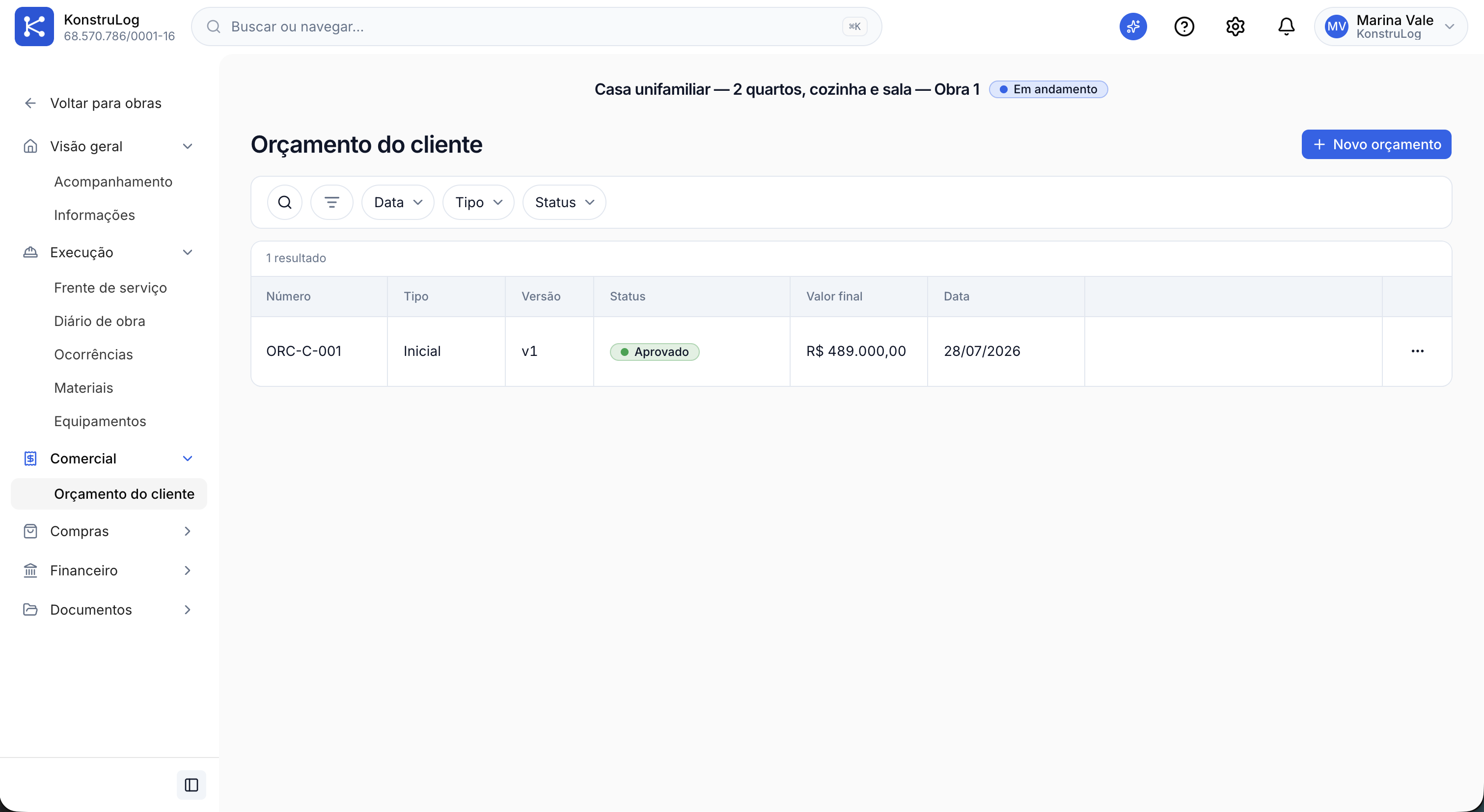Navigate to Materiais
Image resolution: width=1484 pixels, height=812 pixels.
point(83,387)
